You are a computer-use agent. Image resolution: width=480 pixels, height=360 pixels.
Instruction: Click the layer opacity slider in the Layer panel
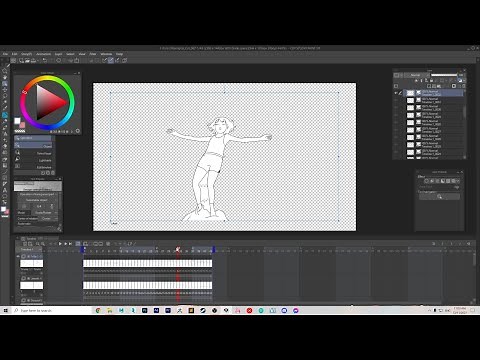tap(444, 75)
